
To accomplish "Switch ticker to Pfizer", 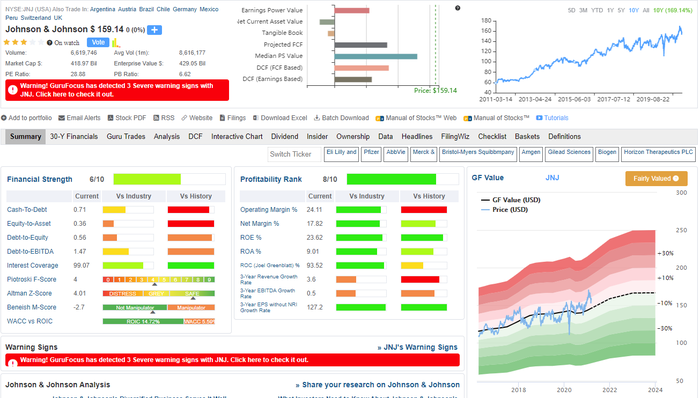I will (371, 154).
